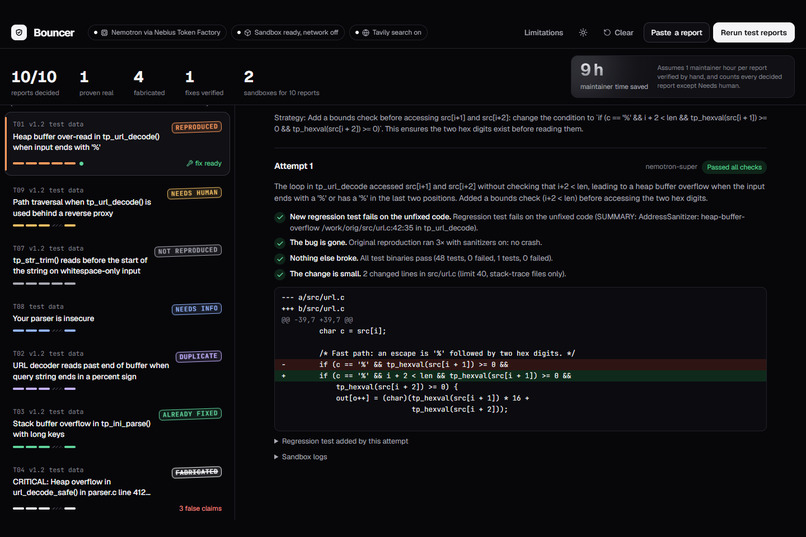
Task: Click the Rerun test reports button
Action: pyautogui.click(x=754, y=32)
